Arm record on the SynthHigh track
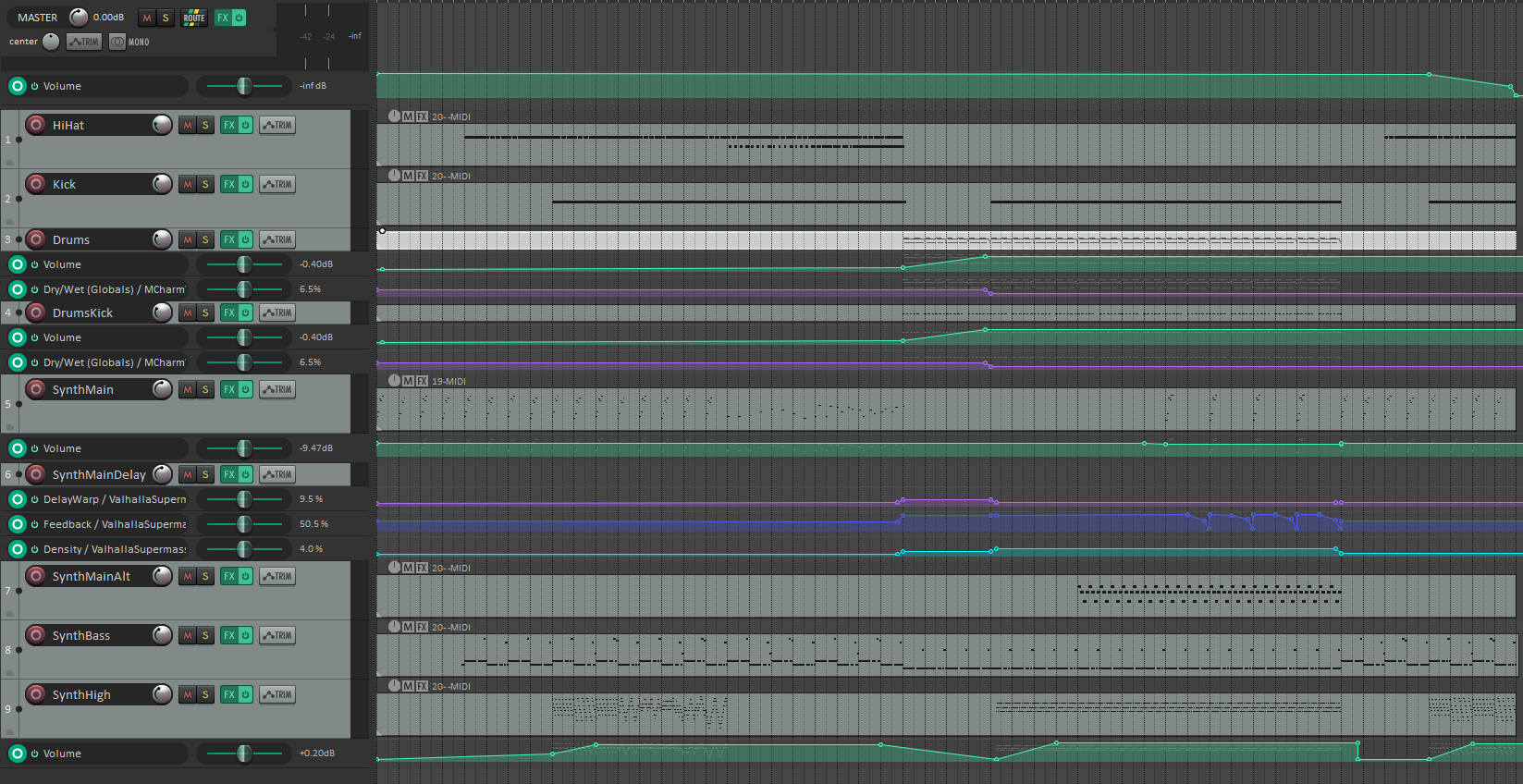 tap(36, 694)
